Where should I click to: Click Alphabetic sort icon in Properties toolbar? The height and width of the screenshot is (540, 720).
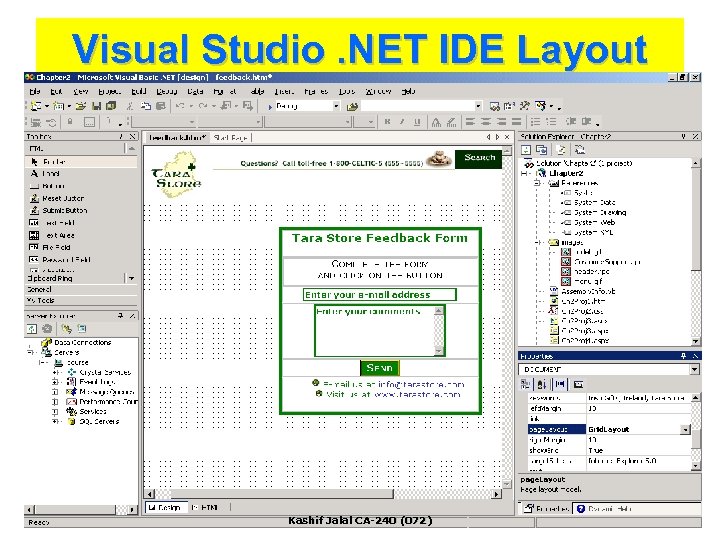pyautogui.click(x=542, y=384)
